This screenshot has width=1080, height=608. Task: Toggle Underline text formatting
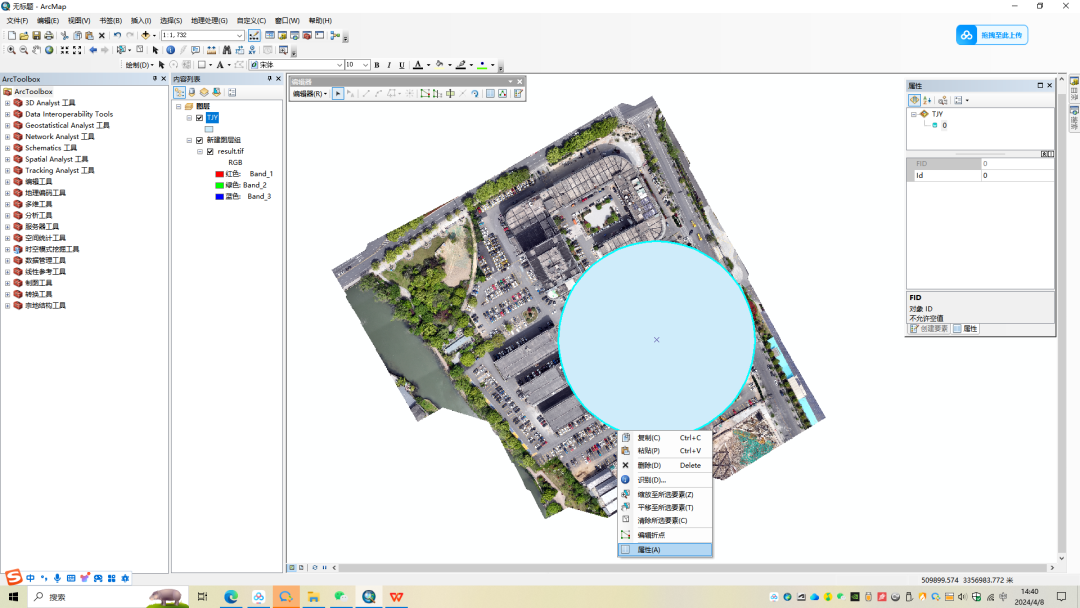tap(402, 65)
